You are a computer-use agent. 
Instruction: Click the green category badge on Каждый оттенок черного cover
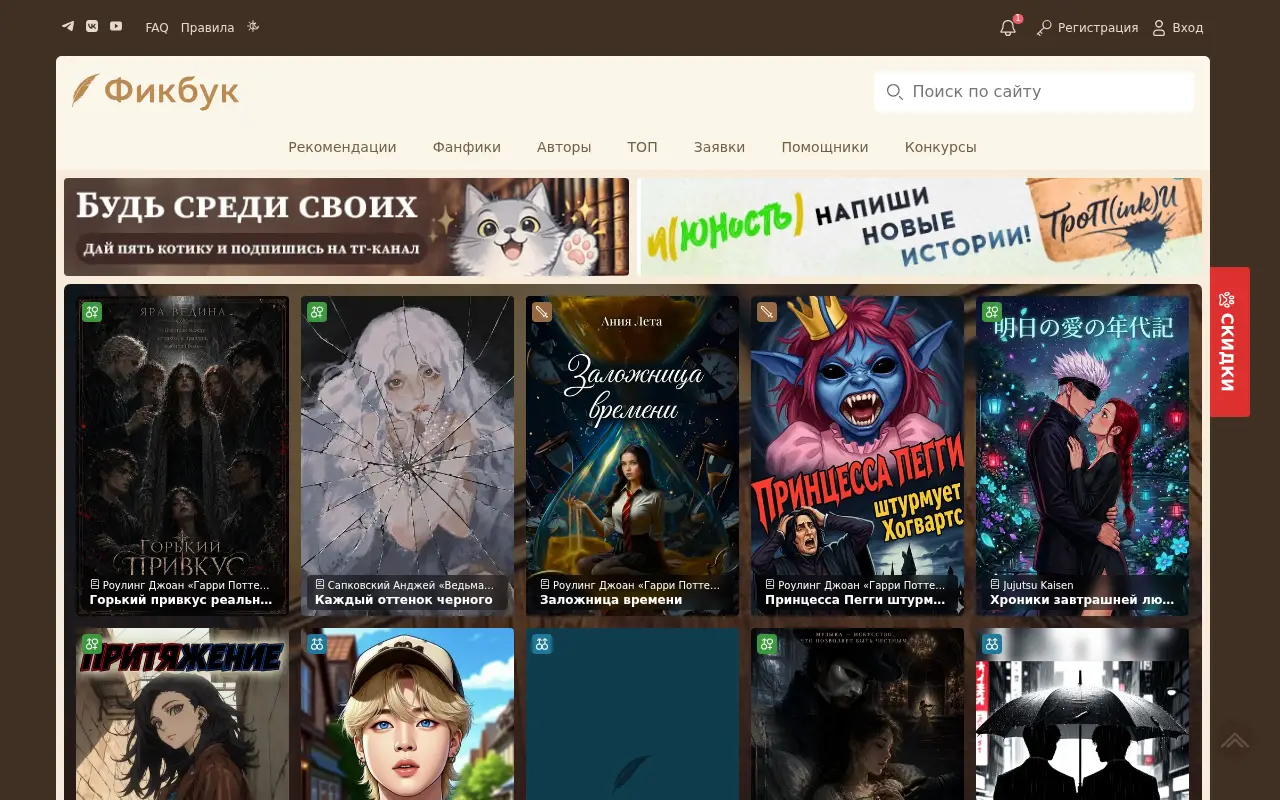click(x=317, y=312)
